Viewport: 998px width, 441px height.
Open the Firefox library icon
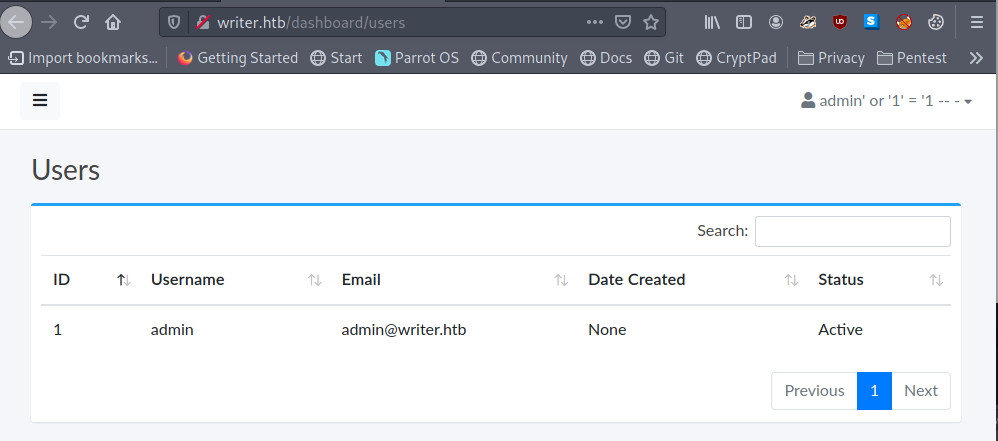point(712,21)
